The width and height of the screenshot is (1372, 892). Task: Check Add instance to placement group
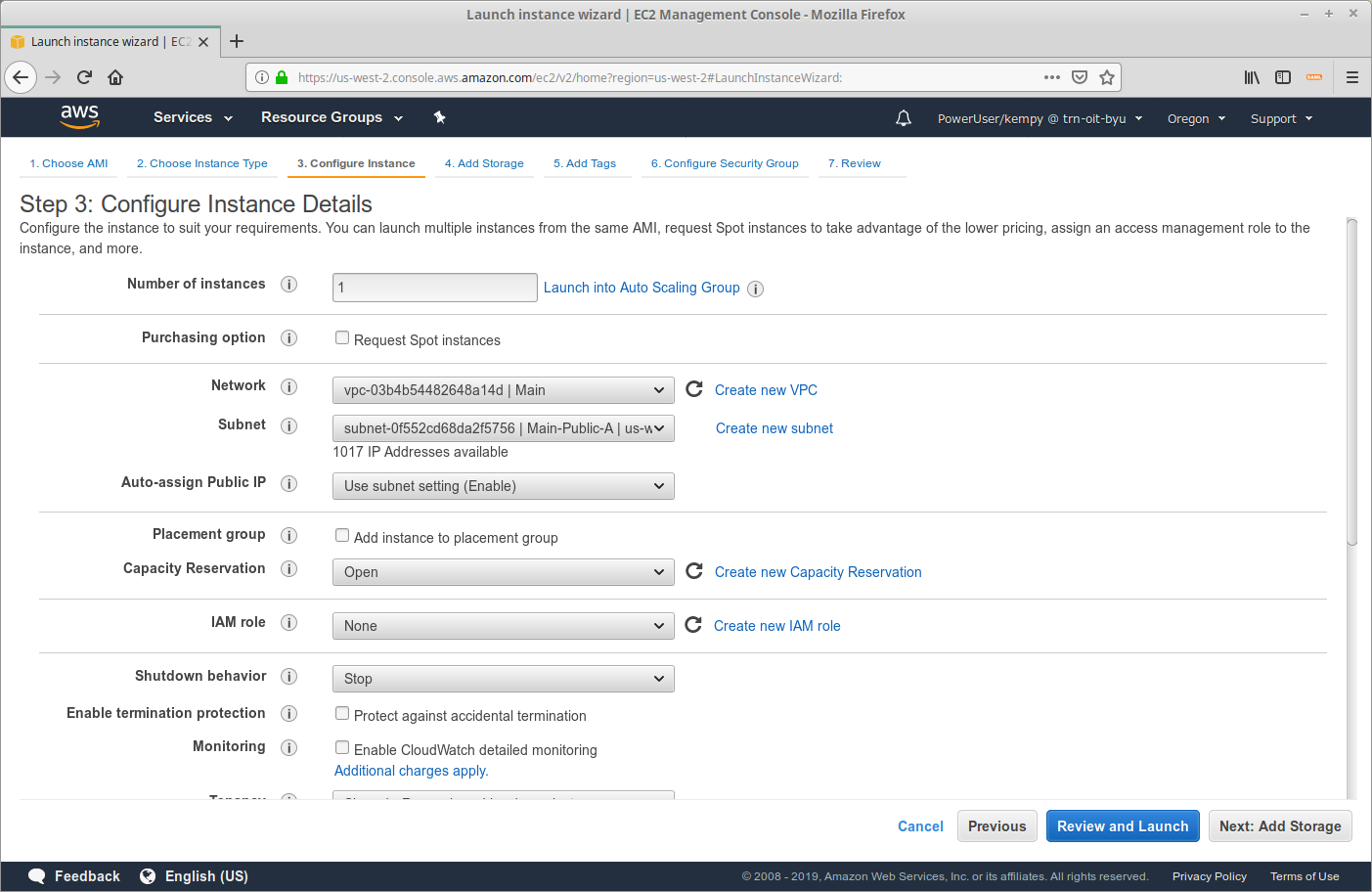point(342,535)
